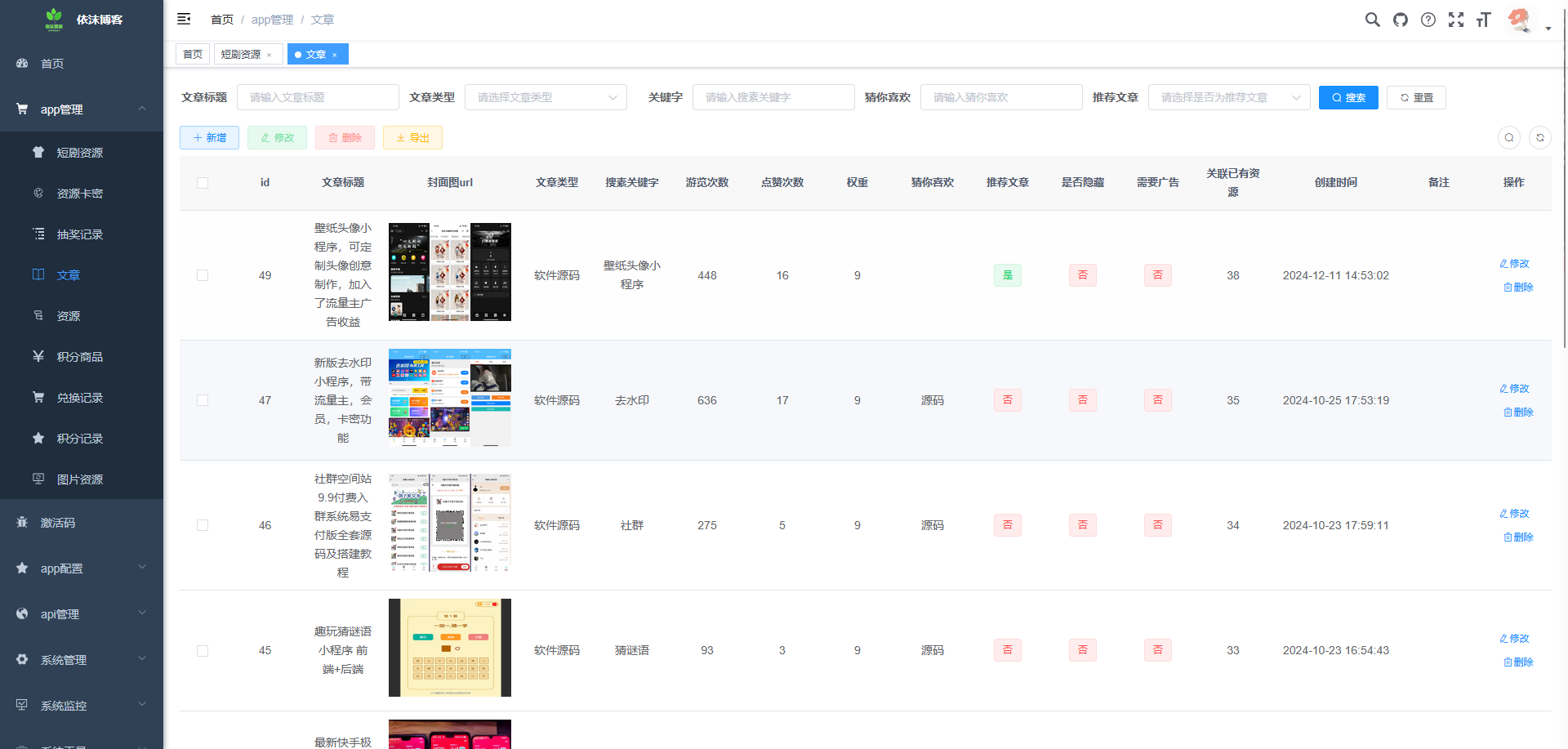Open the font size setting icon
This screenshot has height=749, width=1568.
pos(1484,20)
